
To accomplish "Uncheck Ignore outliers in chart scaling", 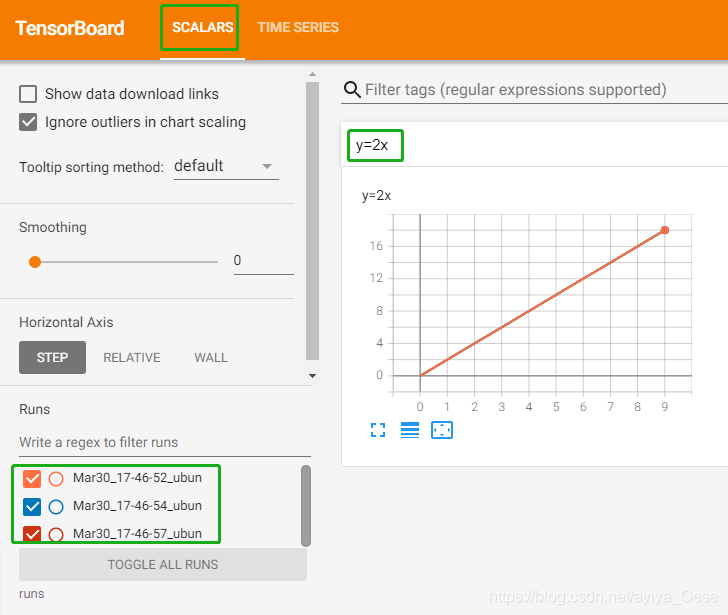I will 28,122.
